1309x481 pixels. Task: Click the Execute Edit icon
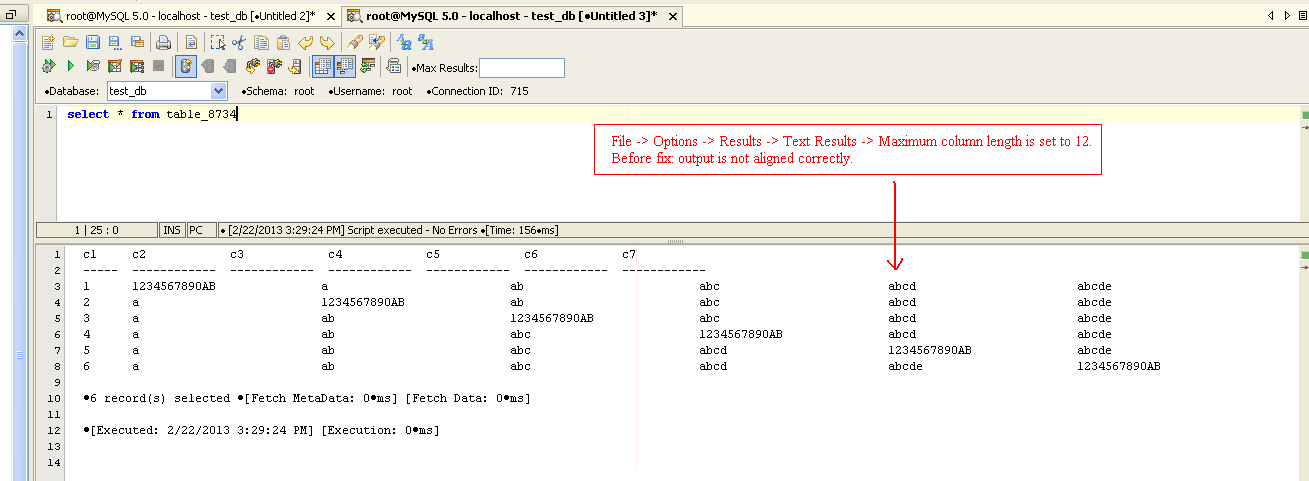pyautogui.click(x=114, y=66)
